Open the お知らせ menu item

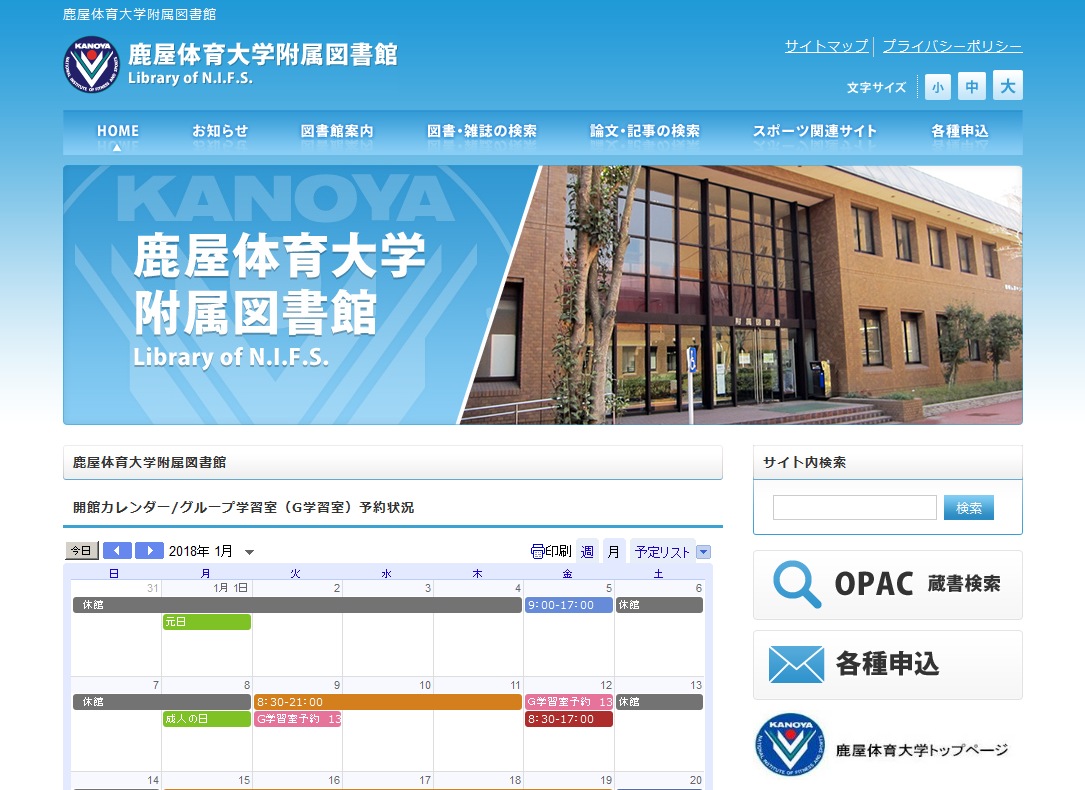[x=220, y=131]
